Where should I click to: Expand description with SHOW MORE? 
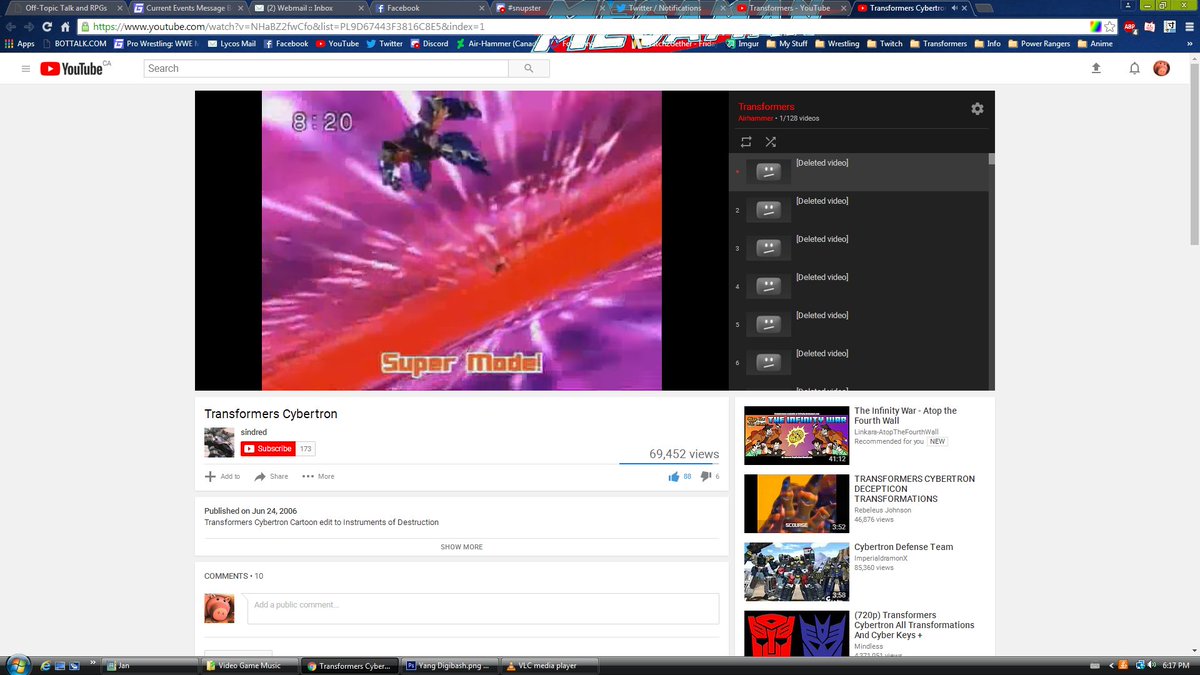pos(461,547)
